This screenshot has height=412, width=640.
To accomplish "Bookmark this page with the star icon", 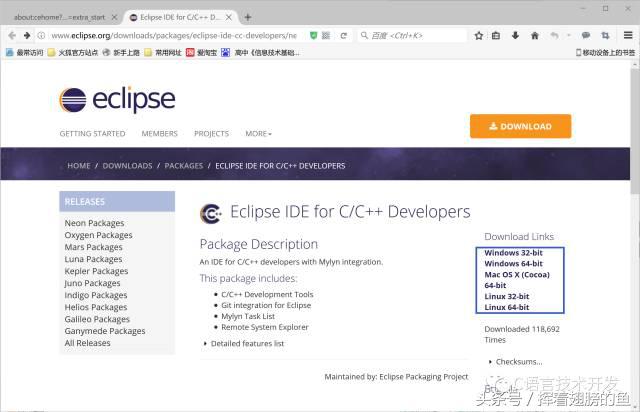I will [479, 36].
